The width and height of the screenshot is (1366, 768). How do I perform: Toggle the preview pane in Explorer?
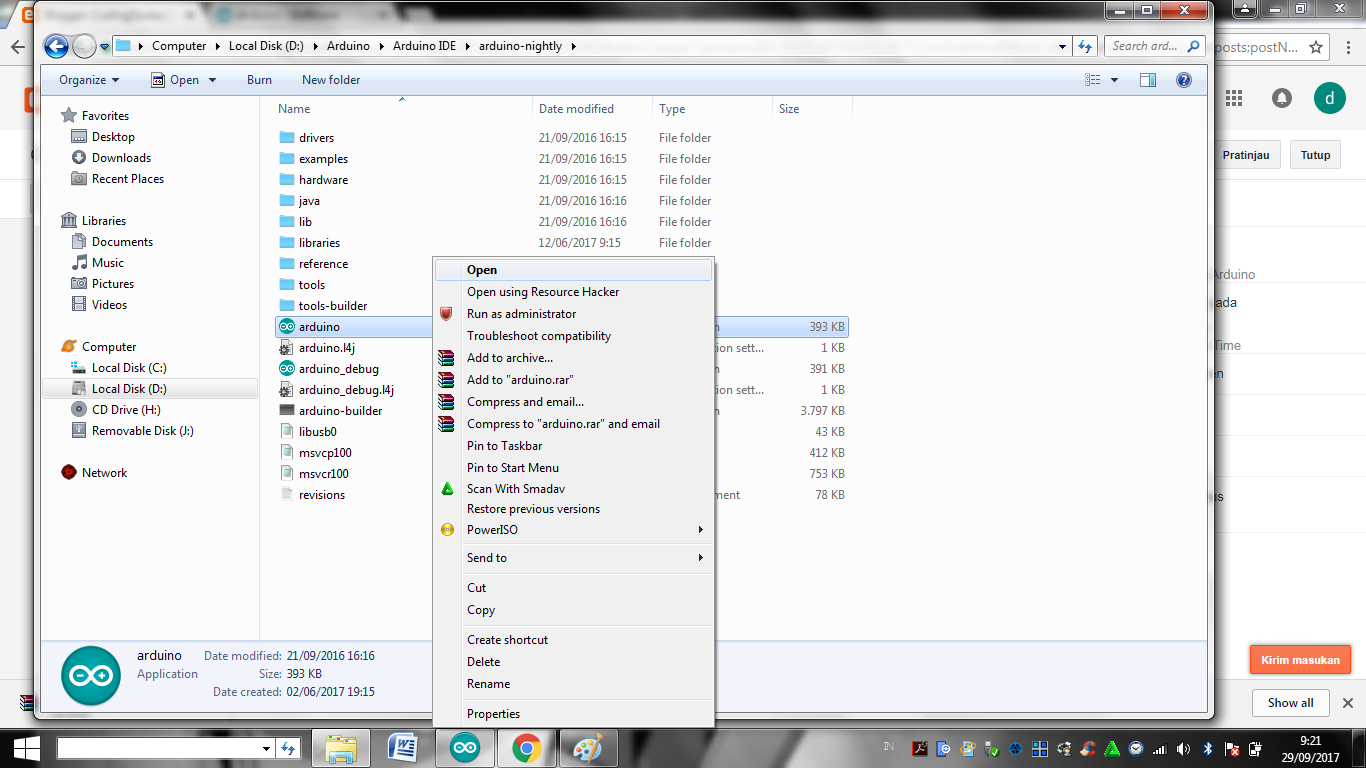point(1148,79)
